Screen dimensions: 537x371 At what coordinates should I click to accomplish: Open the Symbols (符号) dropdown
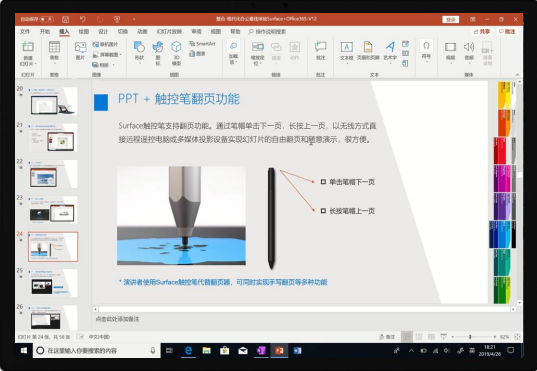coord(426,51)
